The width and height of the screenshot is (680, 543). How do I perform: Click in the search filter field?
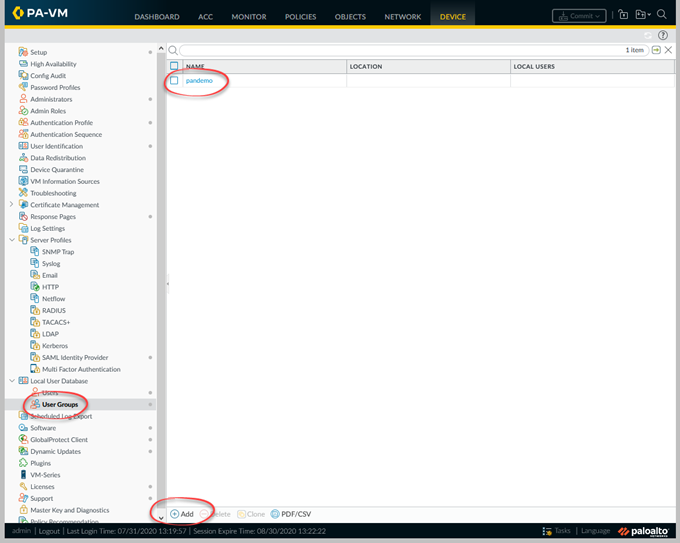click(x=400, y=50)
